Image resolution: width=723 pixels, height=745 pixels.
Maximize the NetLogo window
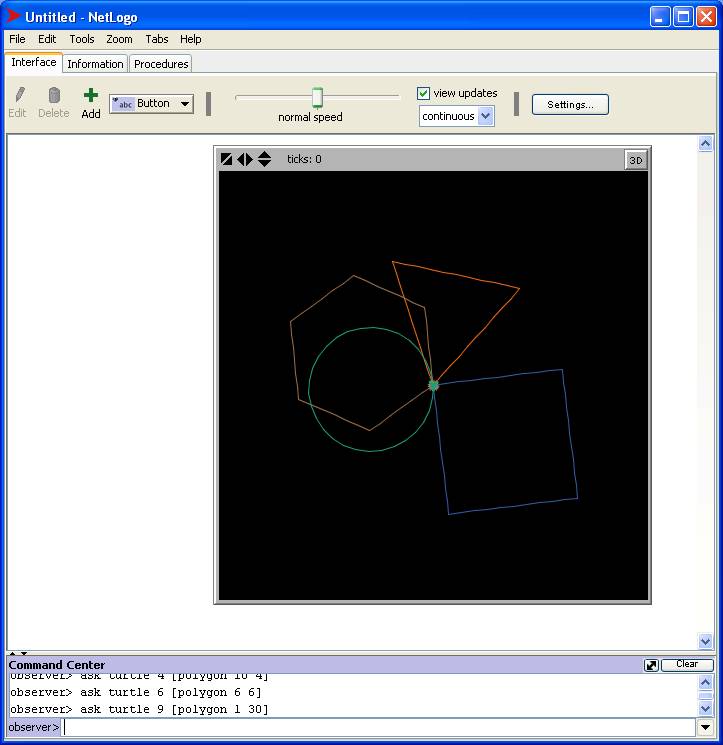[x=683, y=17]
